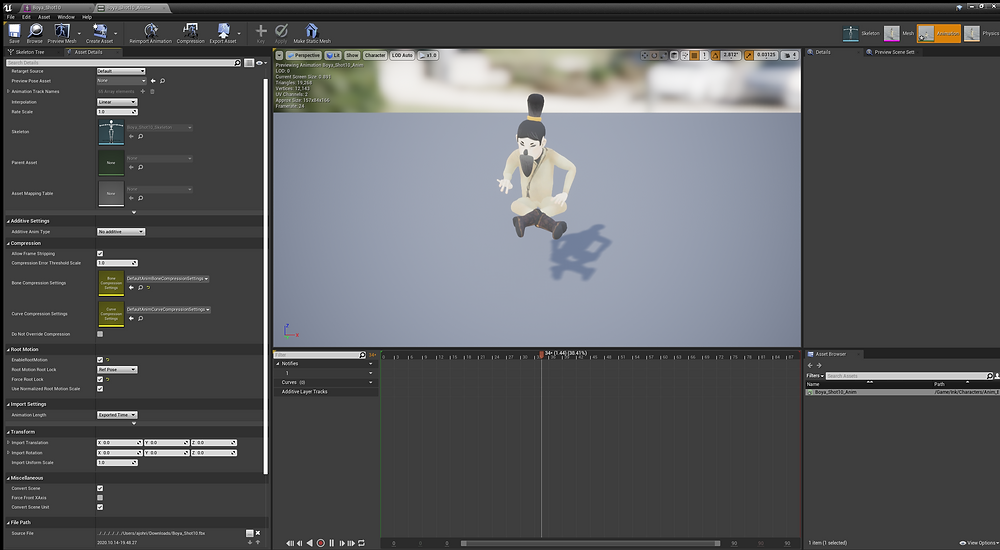1000x550 pixels.
Task: Open the Window menu
Action: pos(66,17)
